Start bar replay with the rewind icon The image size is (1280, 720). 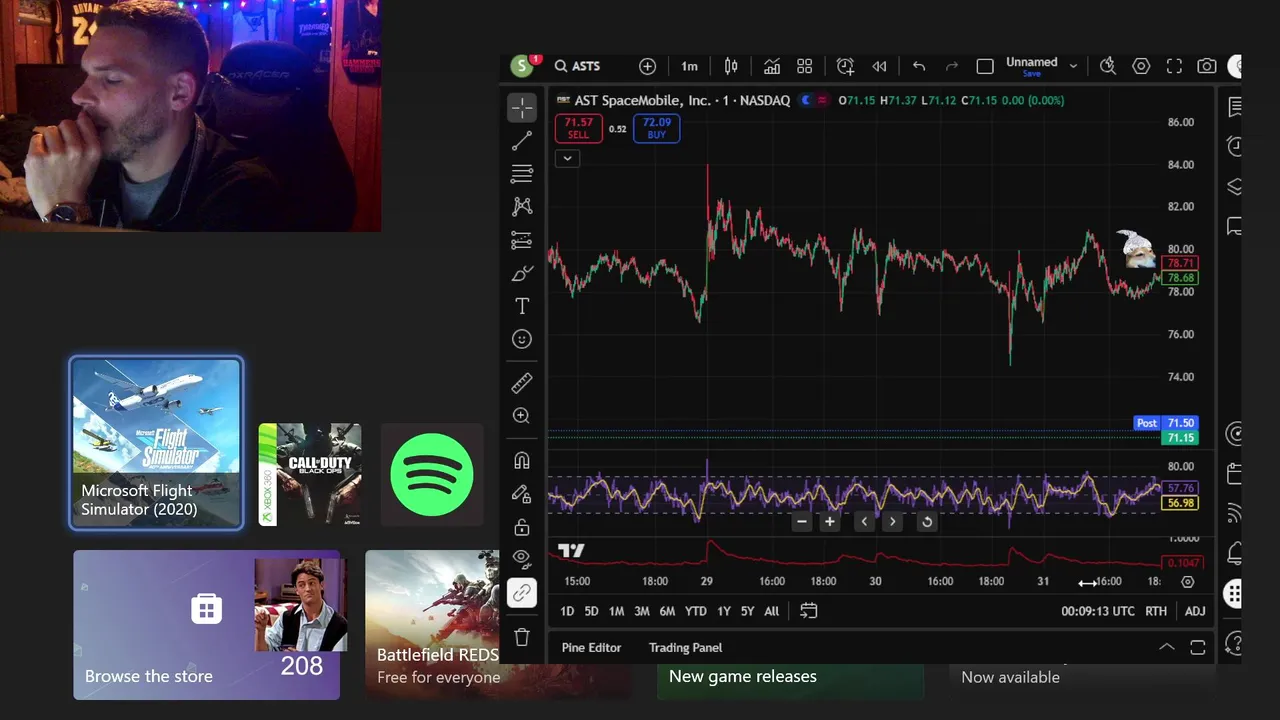click(x=879, y=66)
